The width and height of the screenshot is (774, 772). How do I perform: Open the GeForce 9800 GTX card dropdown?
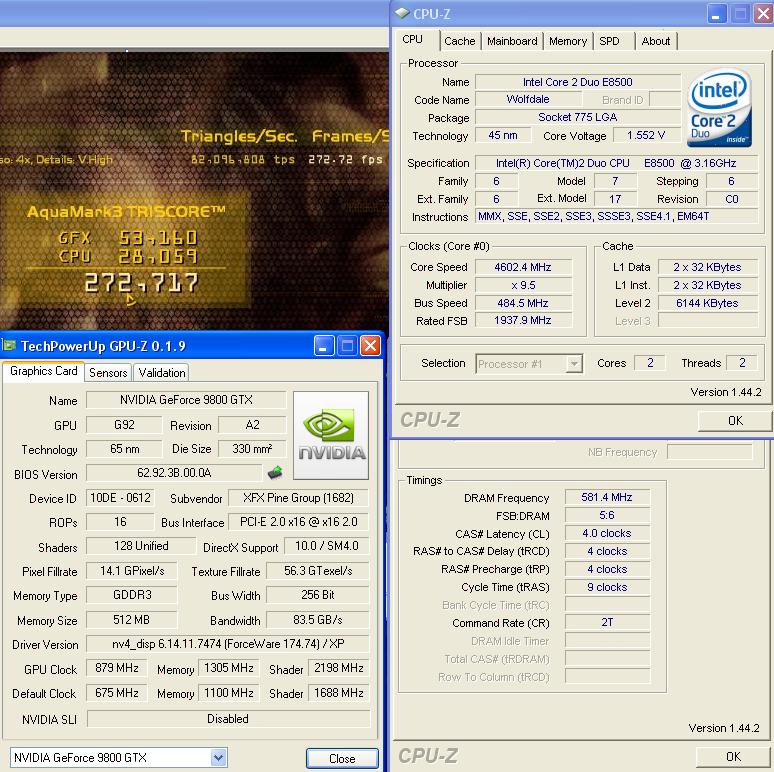pyautogui.click(x=219, y=757)
